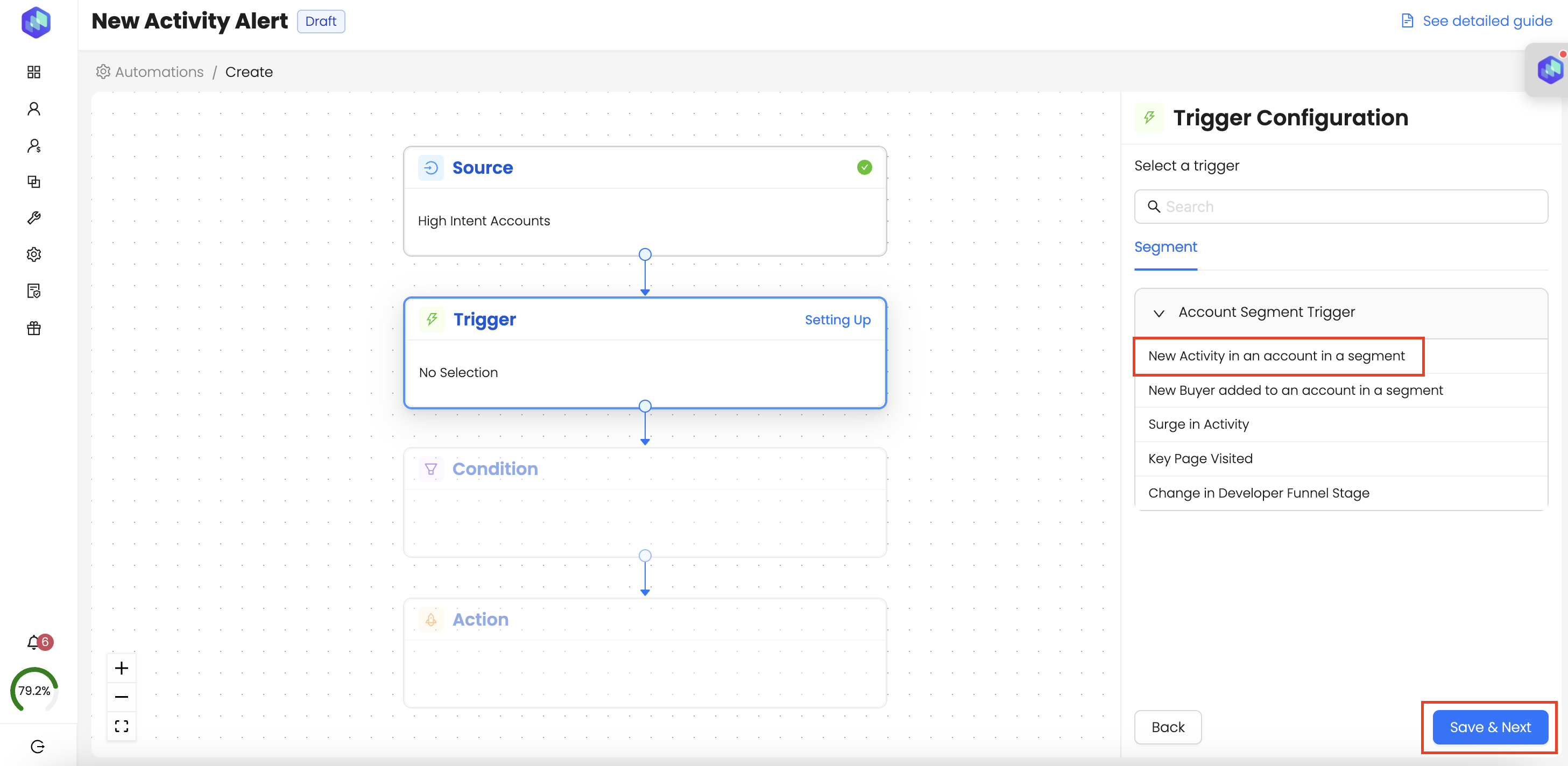The width and height of the screenshot is (1568, 766).
Task: Click the wrench tools sidebar icon
Action: tap(34, 218)
